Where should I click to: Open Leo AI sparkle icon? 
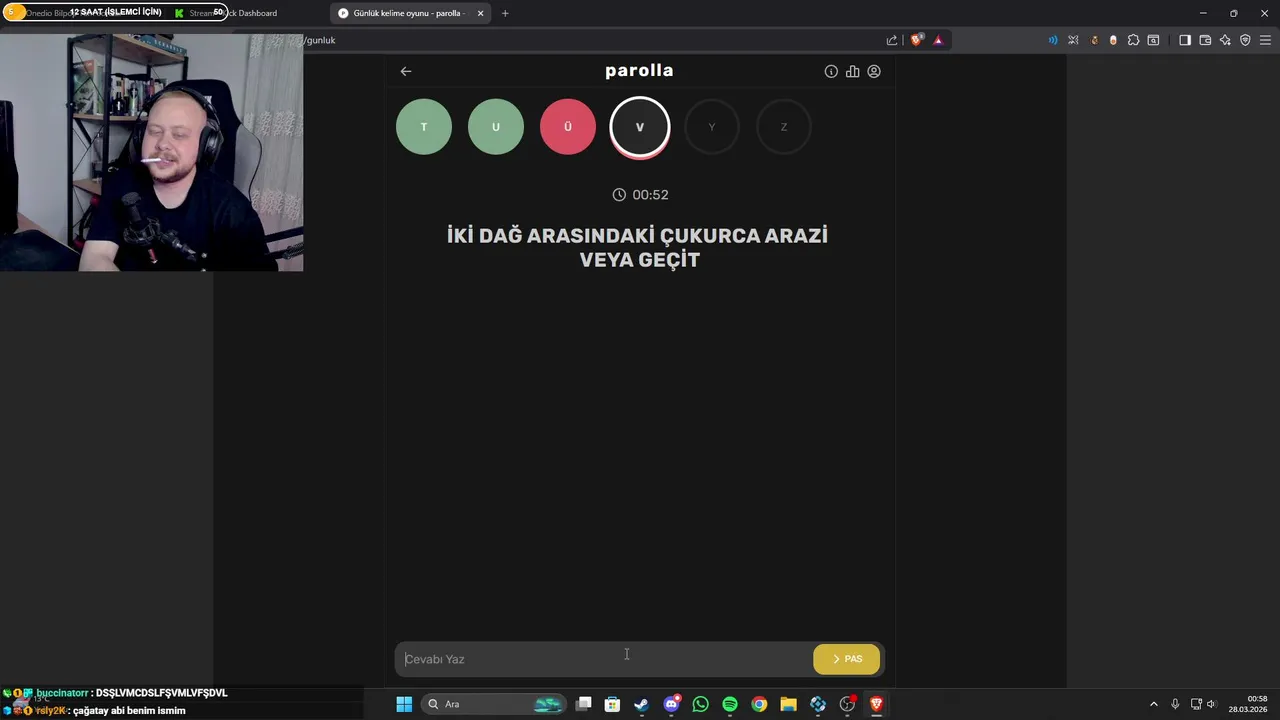1225,40
